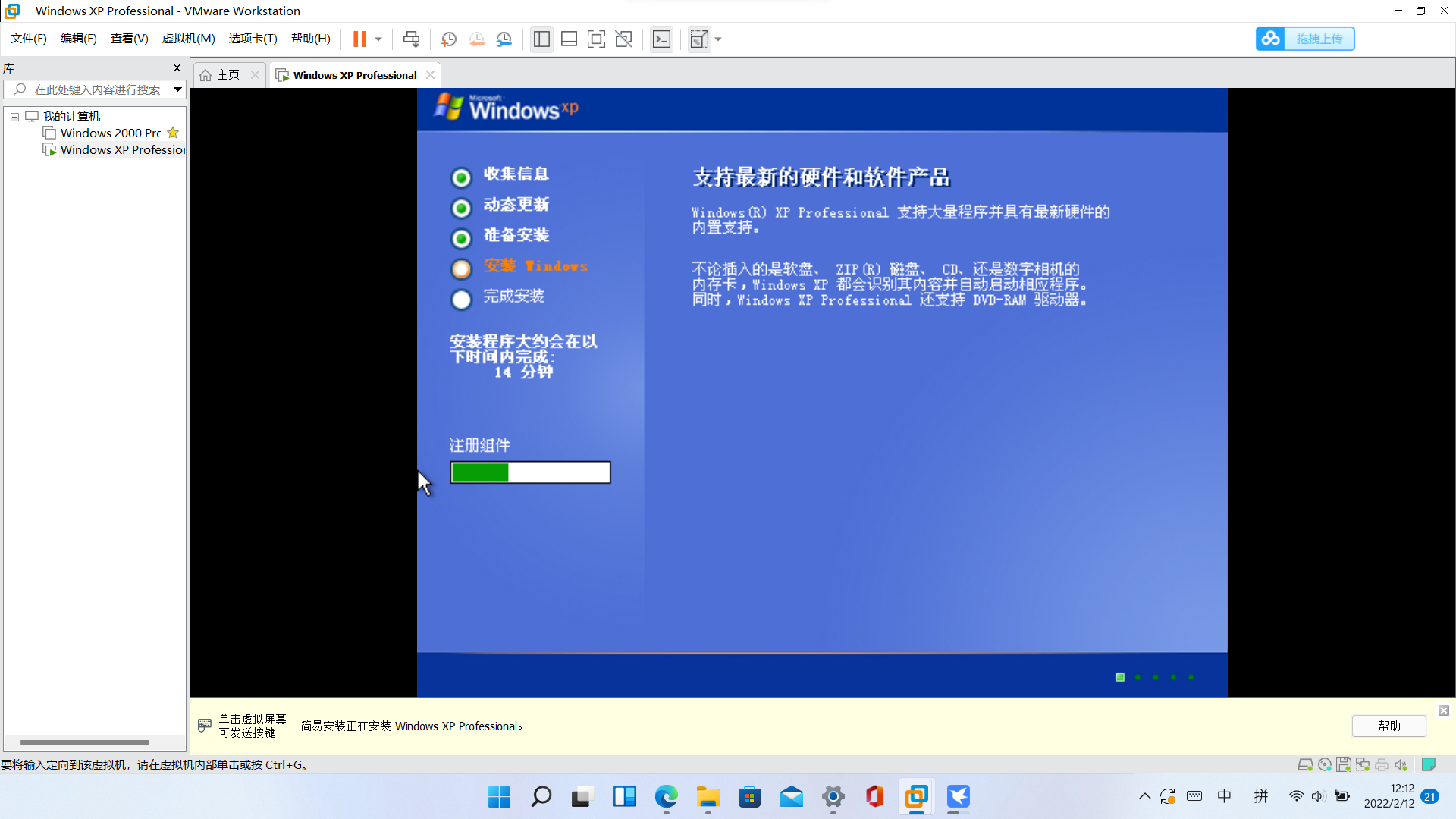Screen dimensions: 1456x819
Task: Click the 帮助 button in the info bar
Action: point(1389,726)
